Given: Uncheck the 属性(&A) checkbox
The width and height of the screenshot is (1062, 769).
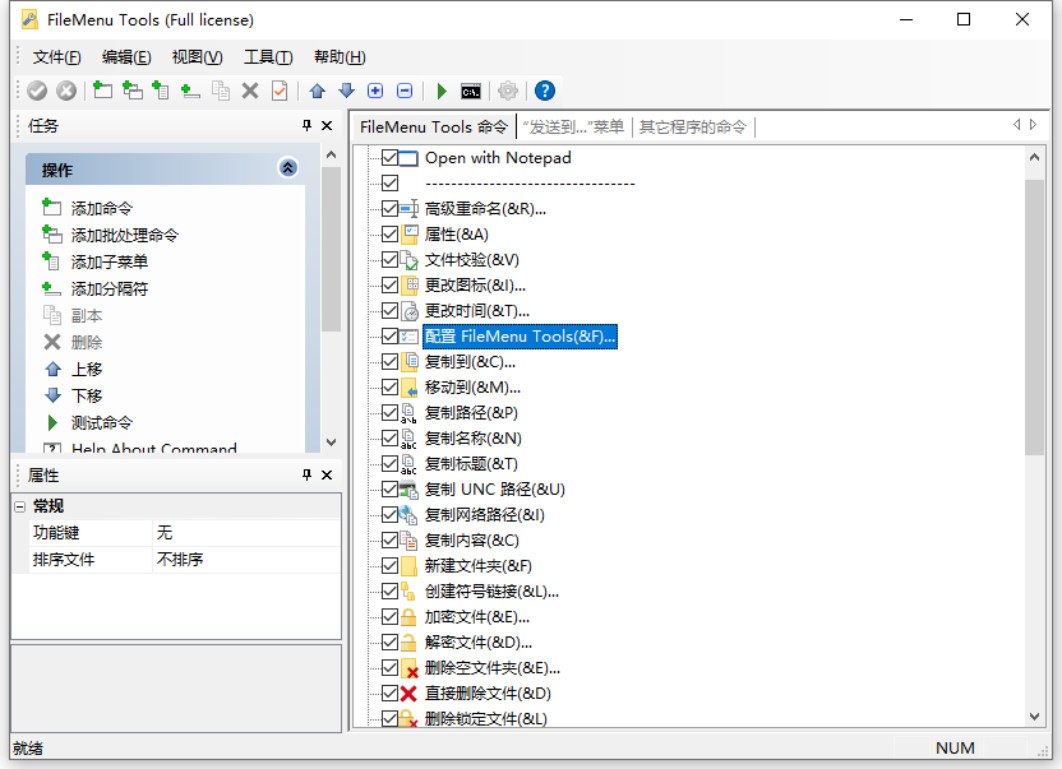Looking at the screenshot, I should [389, 234].
